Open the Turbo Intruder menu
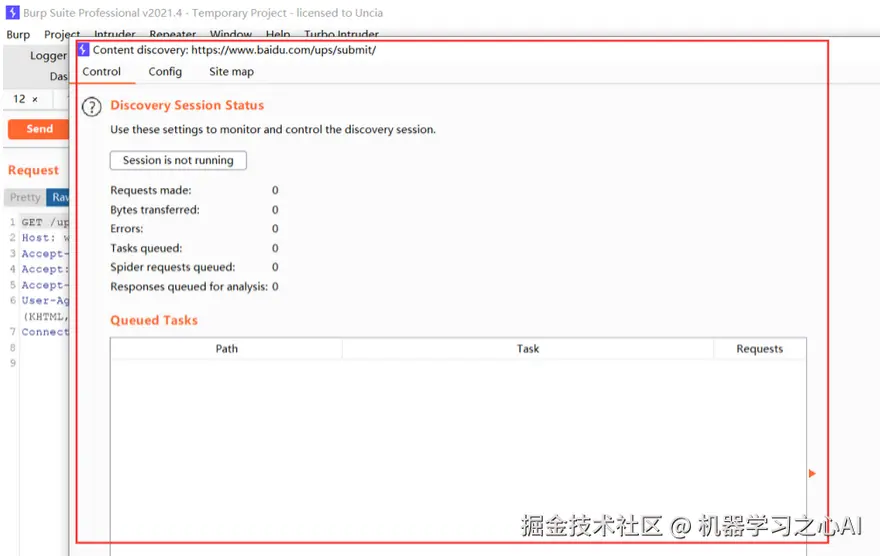Viewport: 880px width, 556px height. pos(341,34)
